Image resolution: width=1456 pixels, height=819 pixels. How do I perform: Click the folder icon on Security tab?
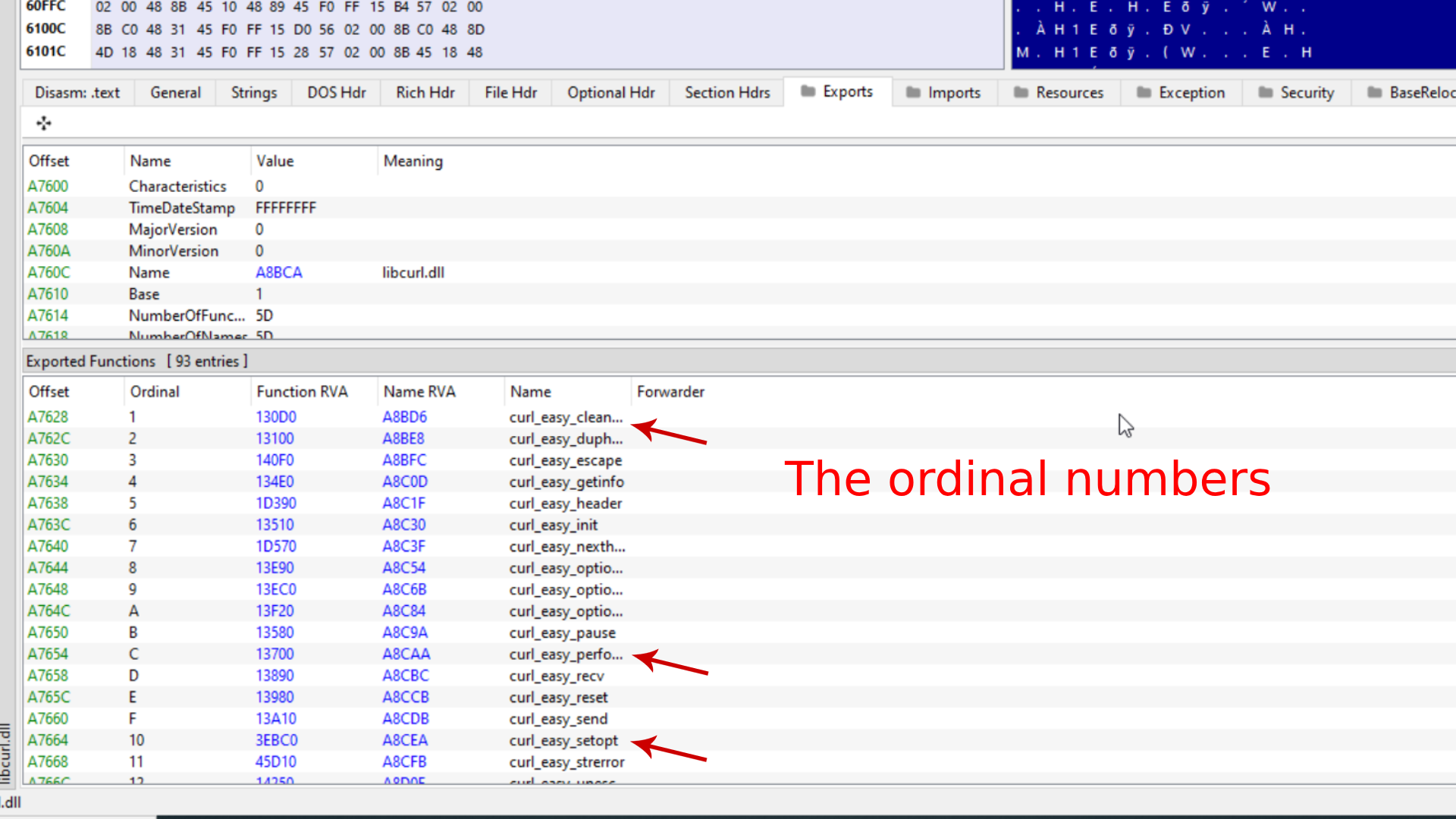(x=1265, y=93)
